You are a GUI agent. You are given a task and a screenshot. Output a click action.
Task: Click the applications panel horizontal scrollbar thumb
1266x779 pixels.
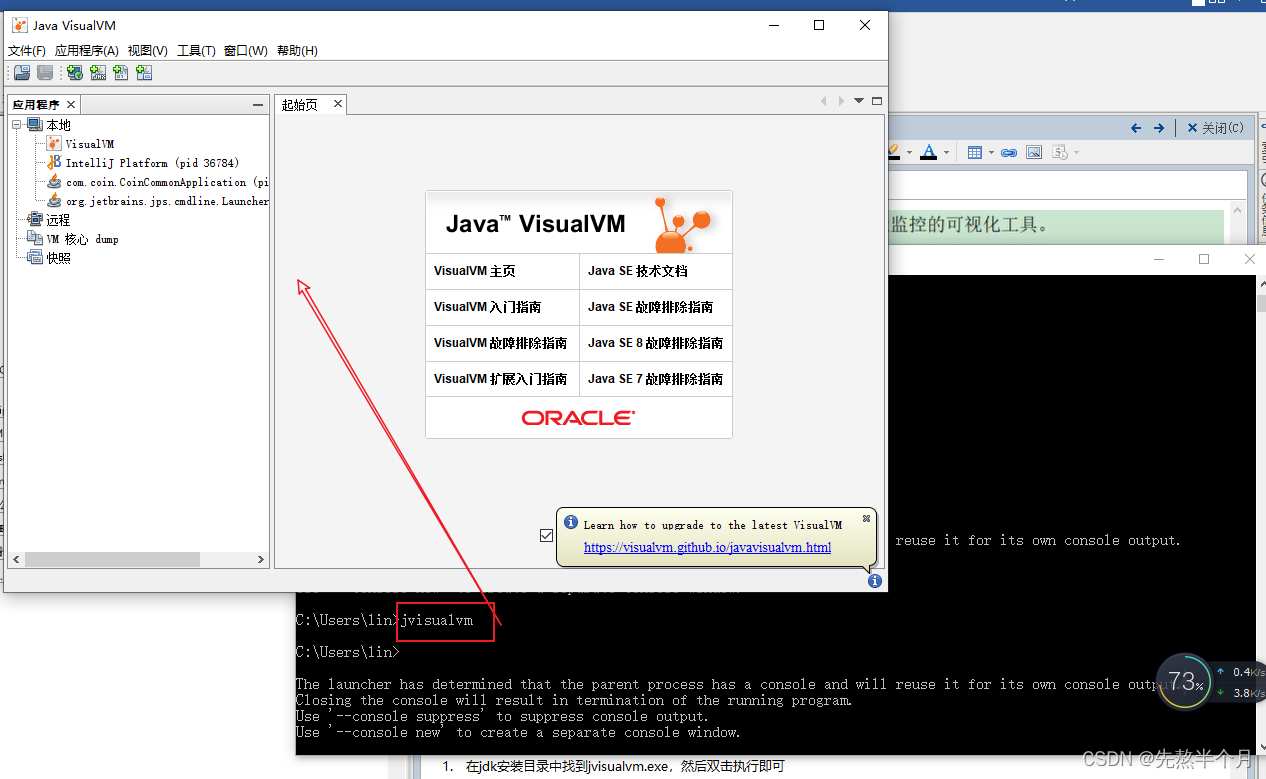112,560
